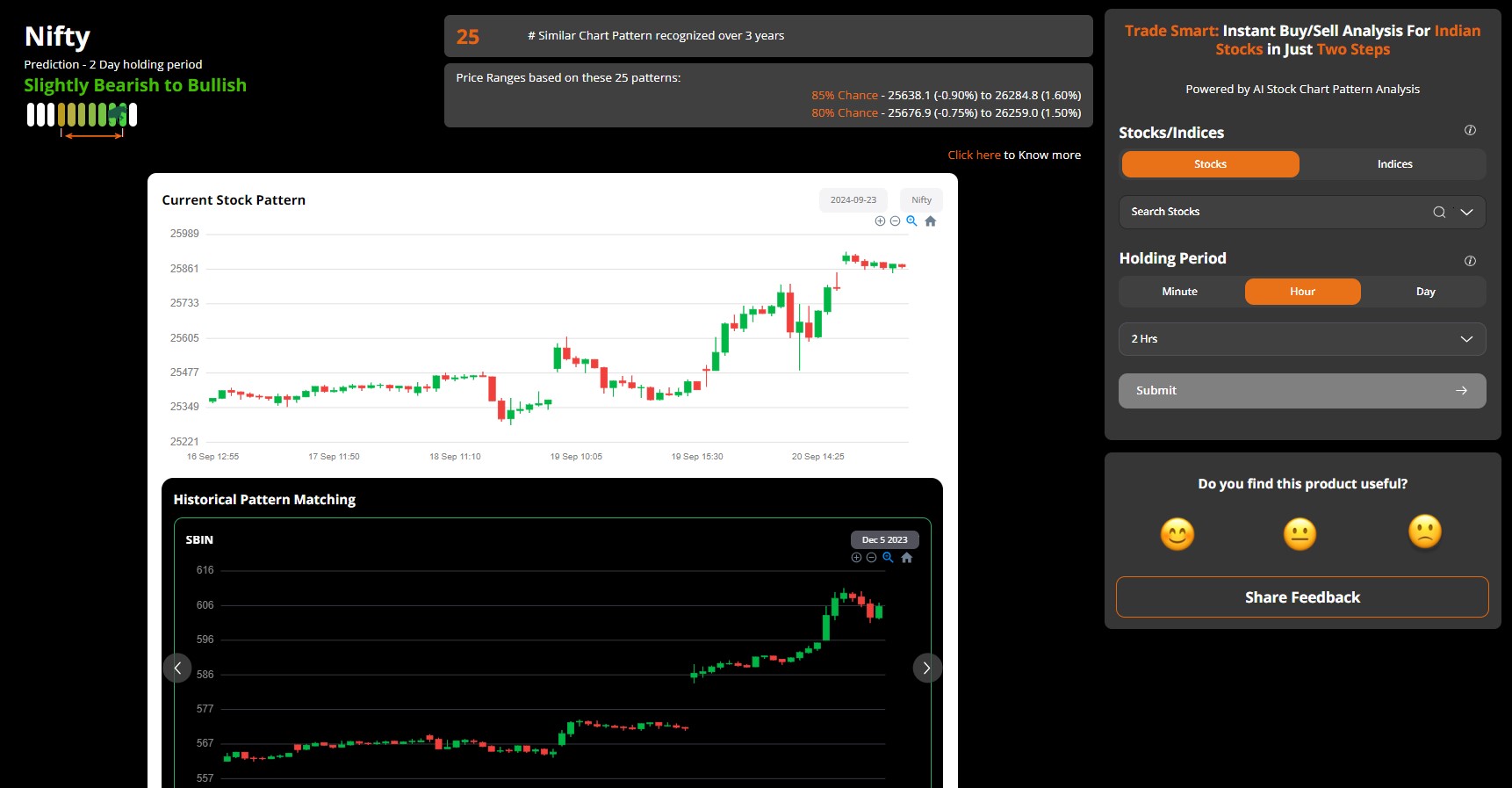Click the 2024-09-23 date badge

point(853,199)
